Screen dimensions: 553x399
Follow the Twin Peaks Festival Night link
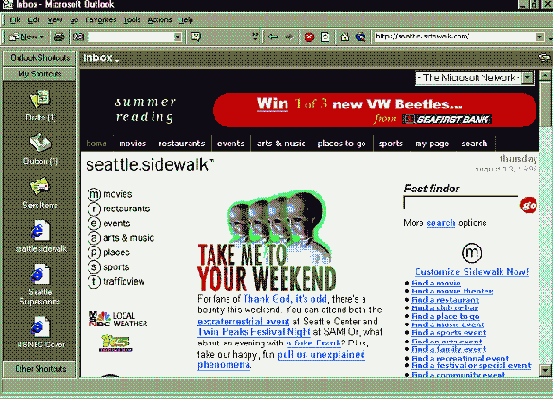click(254, 332)
